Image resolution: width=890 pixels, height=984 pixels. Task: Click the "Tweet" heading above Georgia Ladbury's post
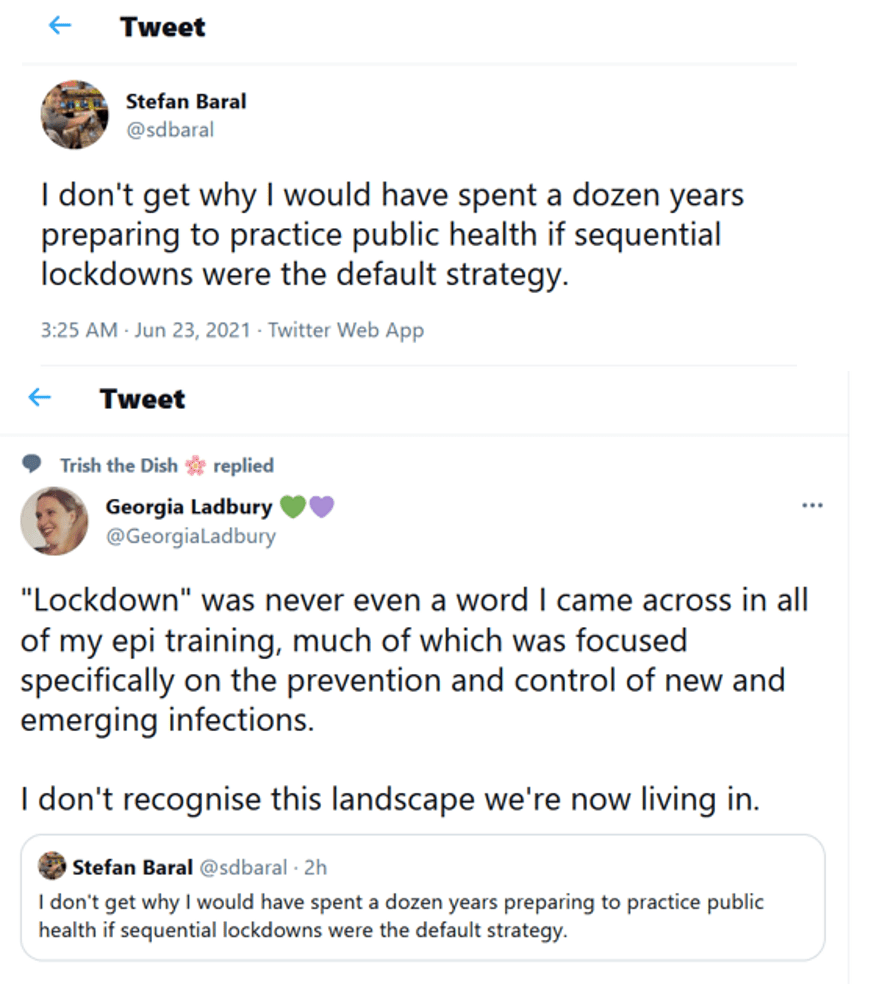coord(142,399)
